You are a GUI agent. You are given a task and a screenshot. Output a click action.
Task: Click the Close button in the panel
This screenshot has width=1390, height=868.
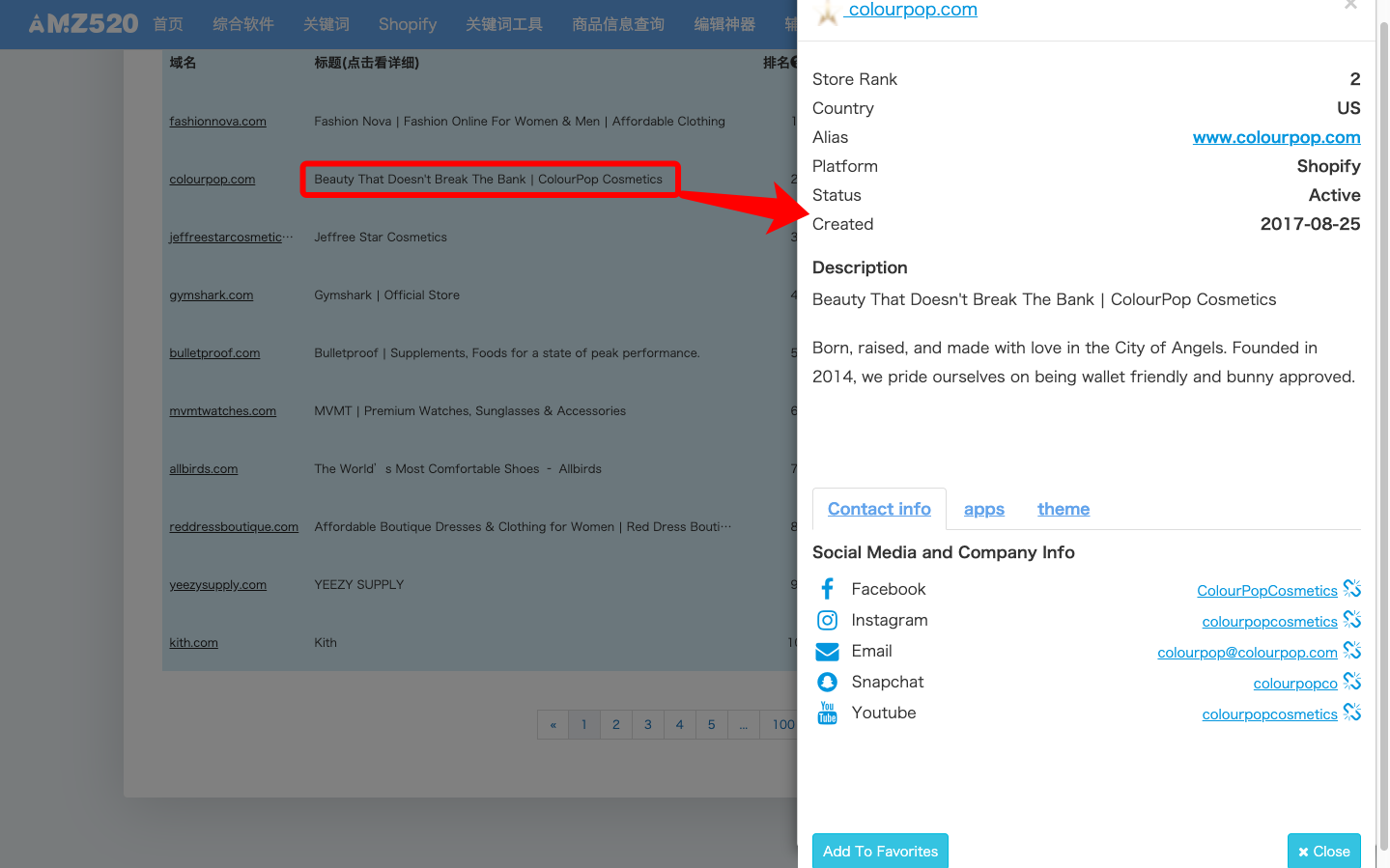click(1323, 851)
